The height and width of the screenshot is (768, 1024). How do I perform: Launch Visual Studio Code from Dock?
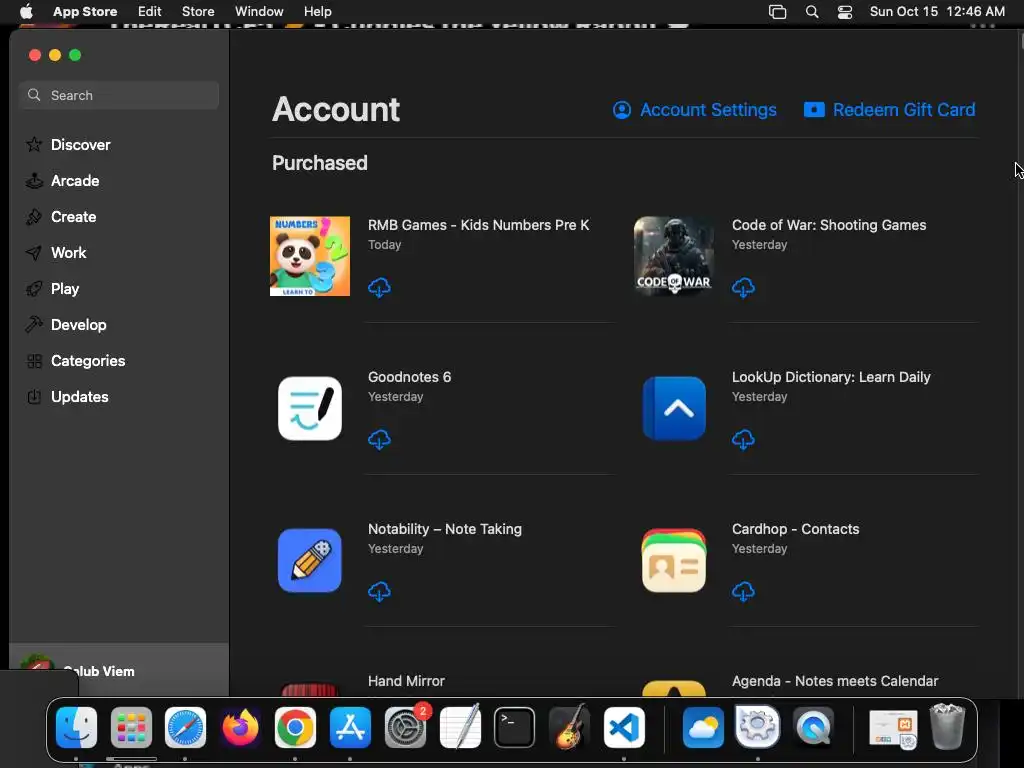[x=624, y=727]
